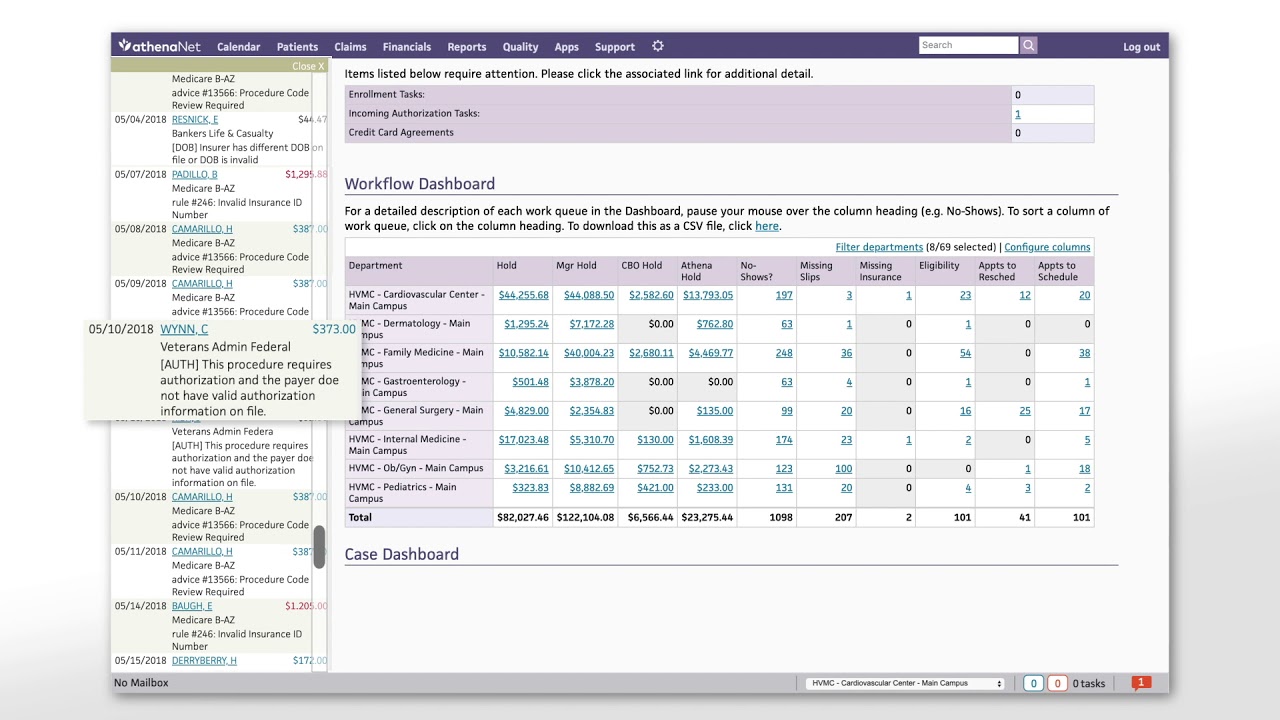Open Cardiovascular Center Athena Hold $13,793.05

(x=708, y=295)
